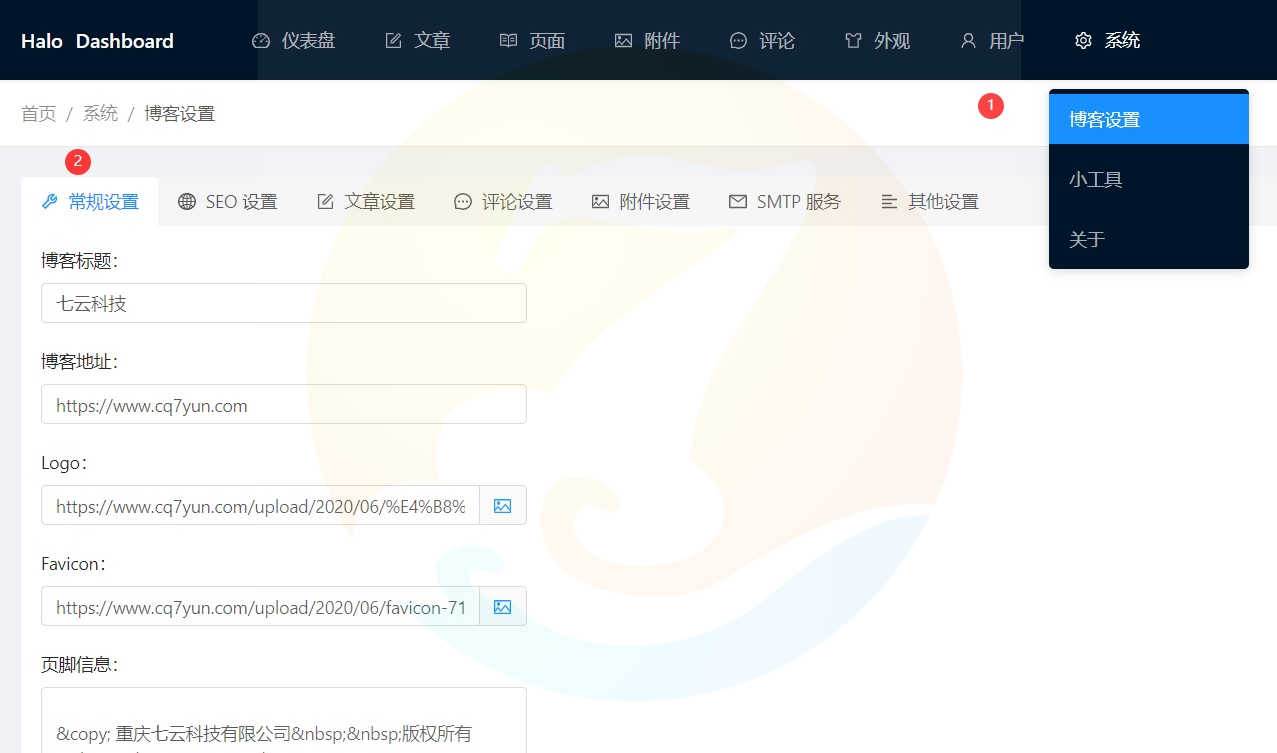This screenshot has height=753, width=1277.
Task: Switch to the 其他设置 tab
Action: point(929,202)
